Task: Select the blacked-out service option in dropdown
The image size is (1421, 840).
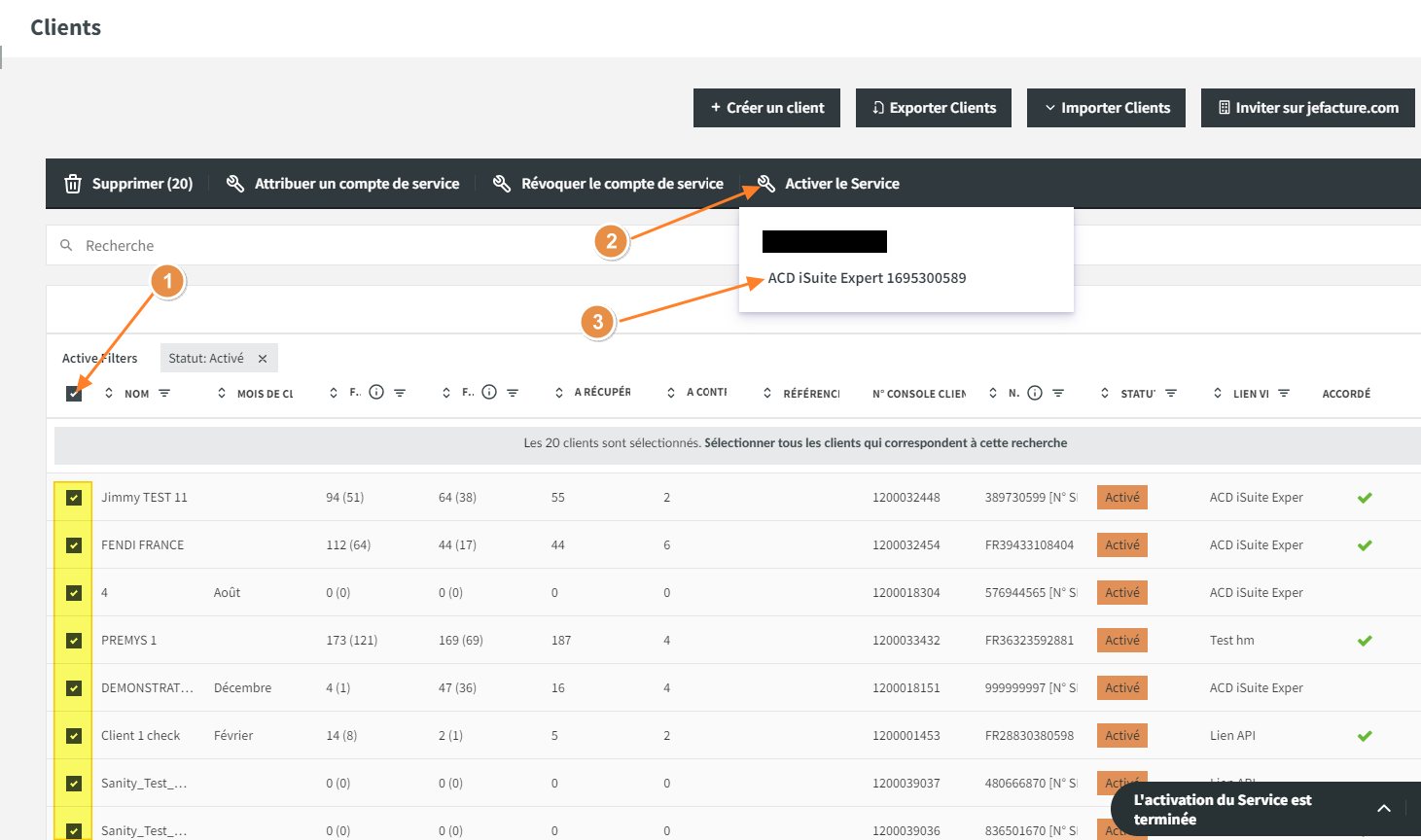Action: [825, 241]
